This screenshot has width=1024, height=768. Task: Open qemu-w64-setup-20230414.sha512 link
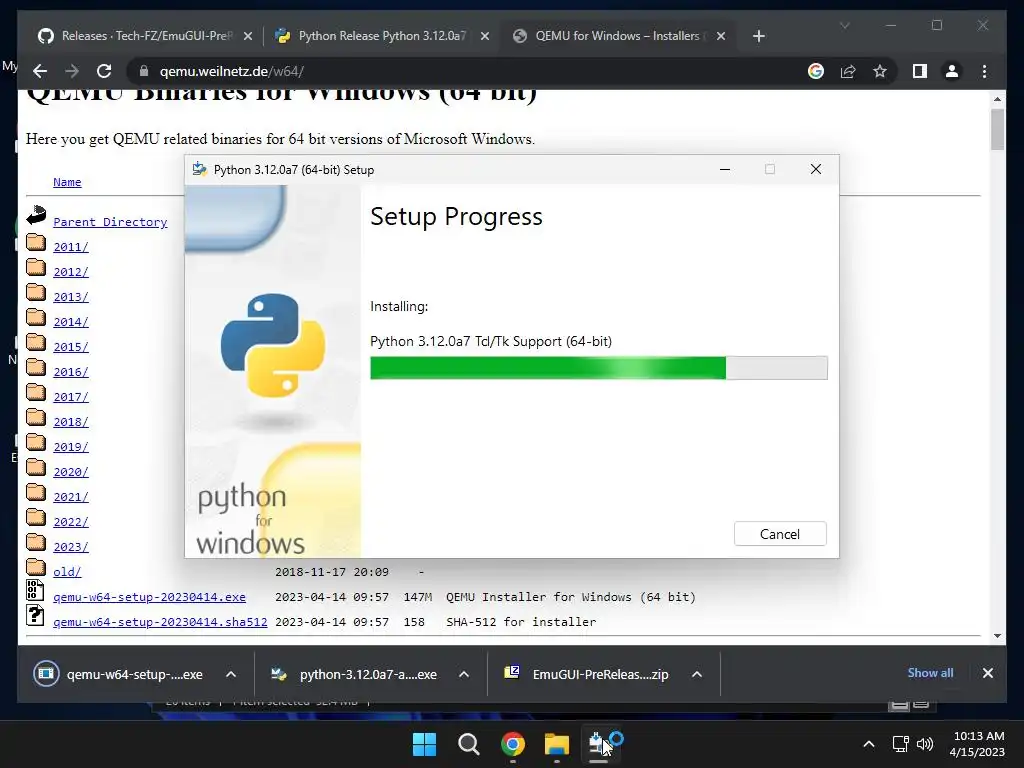tap(160, 622)
